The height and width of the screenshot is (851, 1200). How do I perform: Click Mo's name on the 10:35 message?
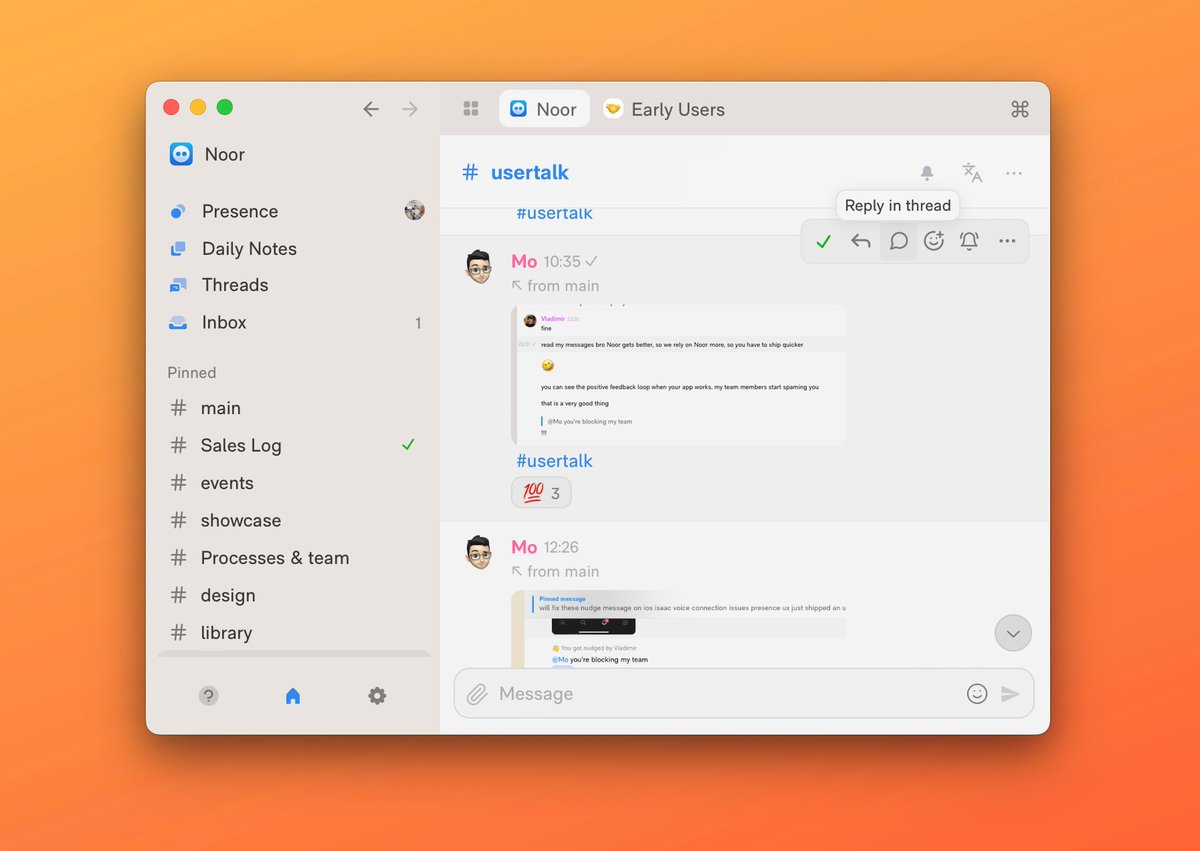tap(524, 261)
